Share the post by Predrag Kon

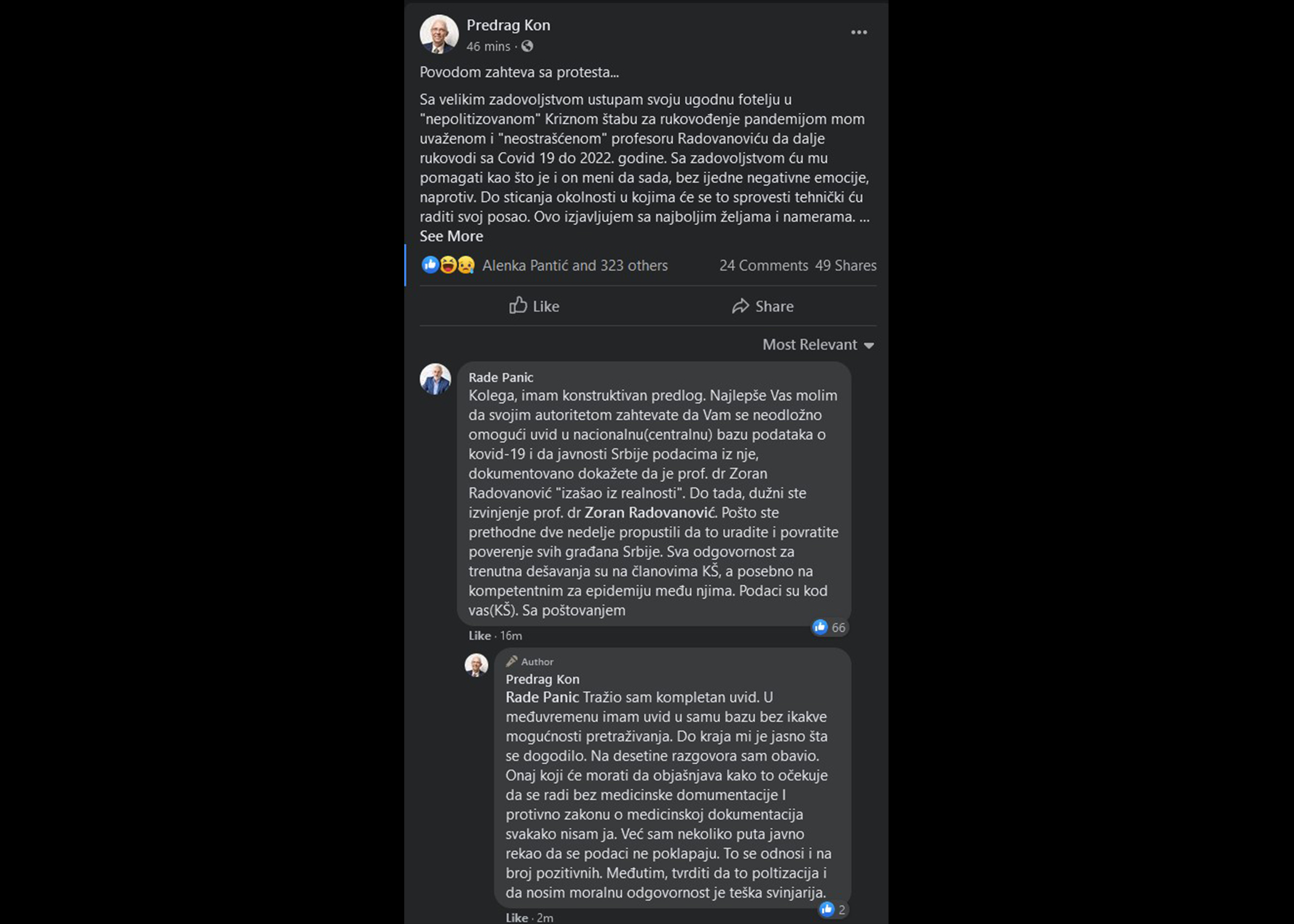click(x=763, y=306)
